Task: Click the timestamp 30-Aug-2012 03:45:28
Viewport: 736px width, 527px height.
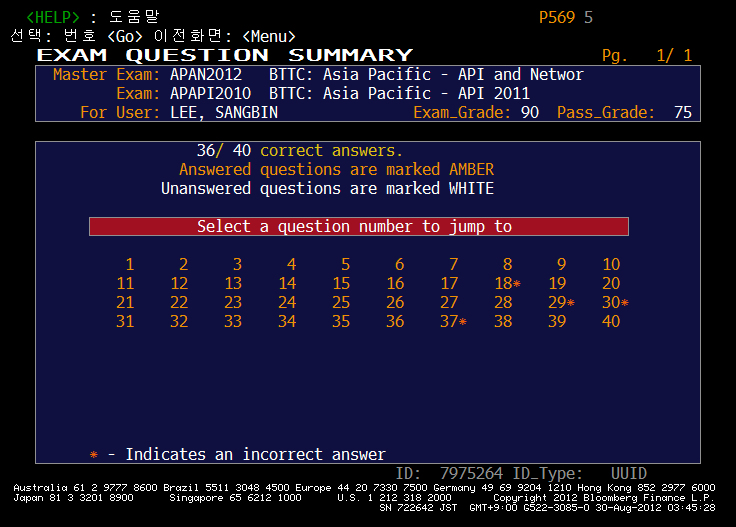Action: pyautogui.click(x=655, y=508)
